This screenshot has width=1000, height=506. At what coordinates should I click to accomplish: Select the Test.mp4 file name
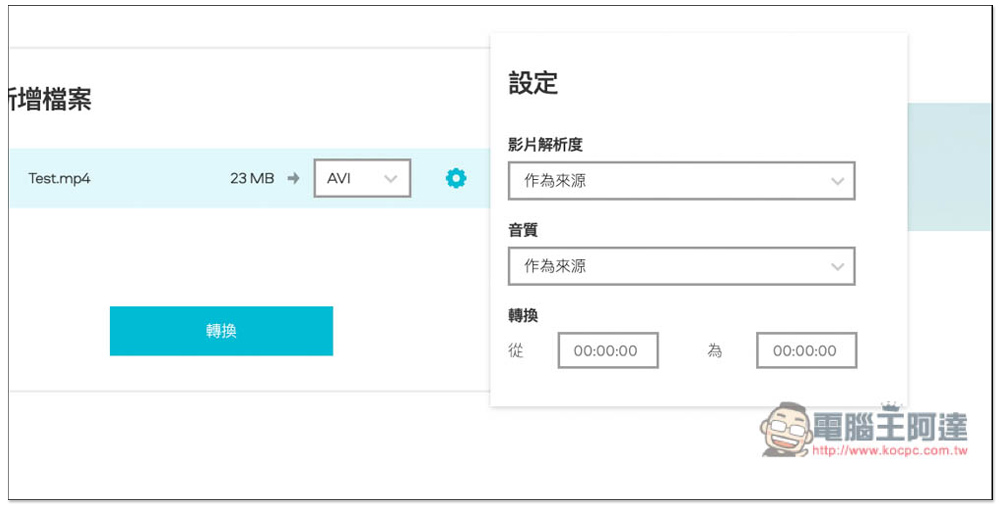point(59,178)
